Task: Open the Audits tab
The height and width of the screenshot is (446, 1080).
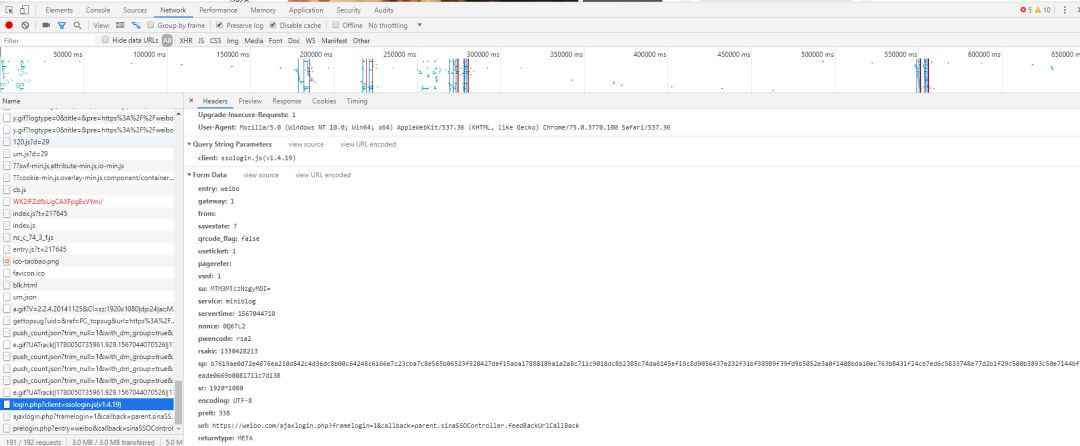Action: point(384,10)
